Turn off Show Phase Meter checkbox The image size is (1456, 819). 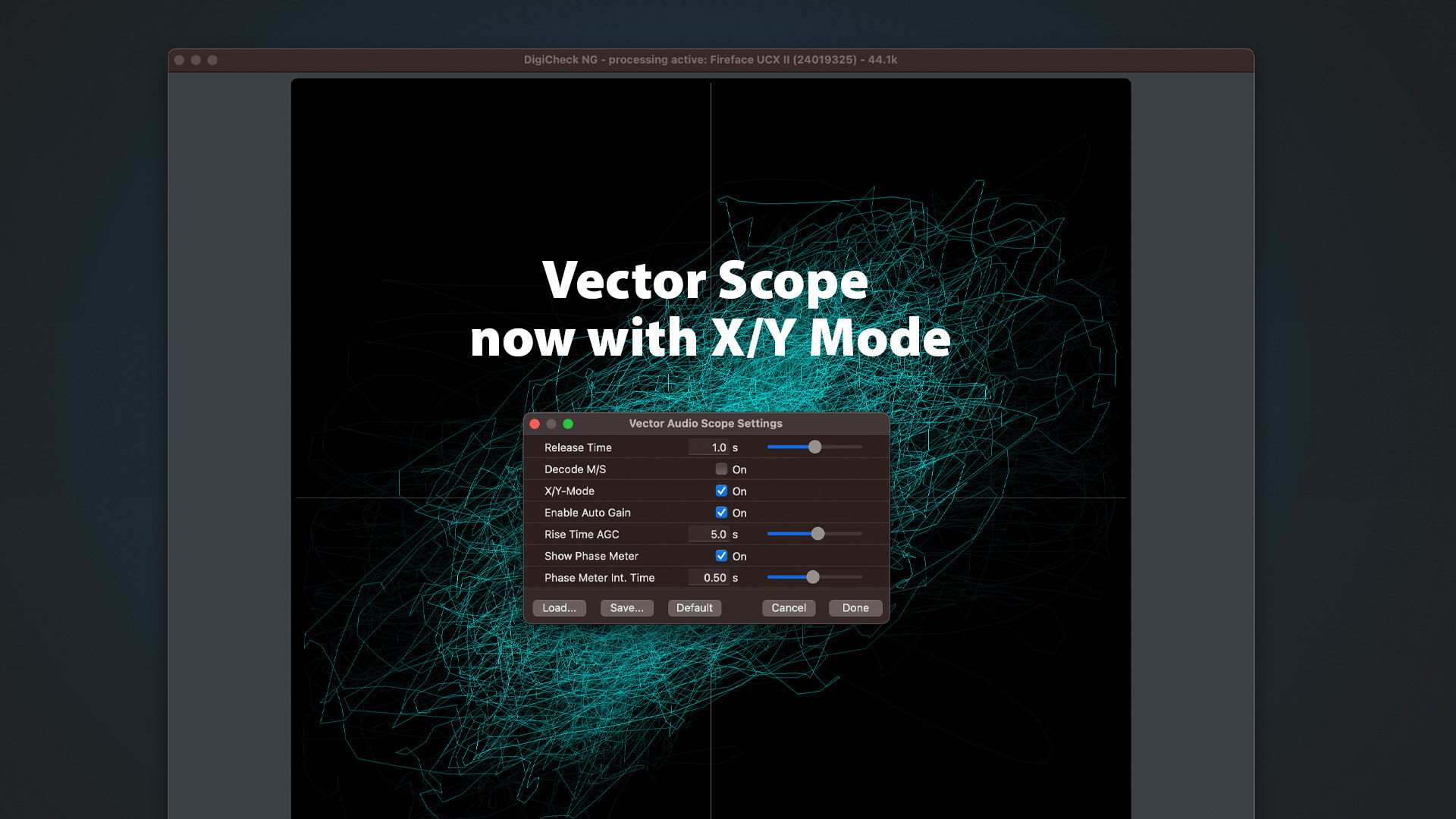[x=721, y=556]
